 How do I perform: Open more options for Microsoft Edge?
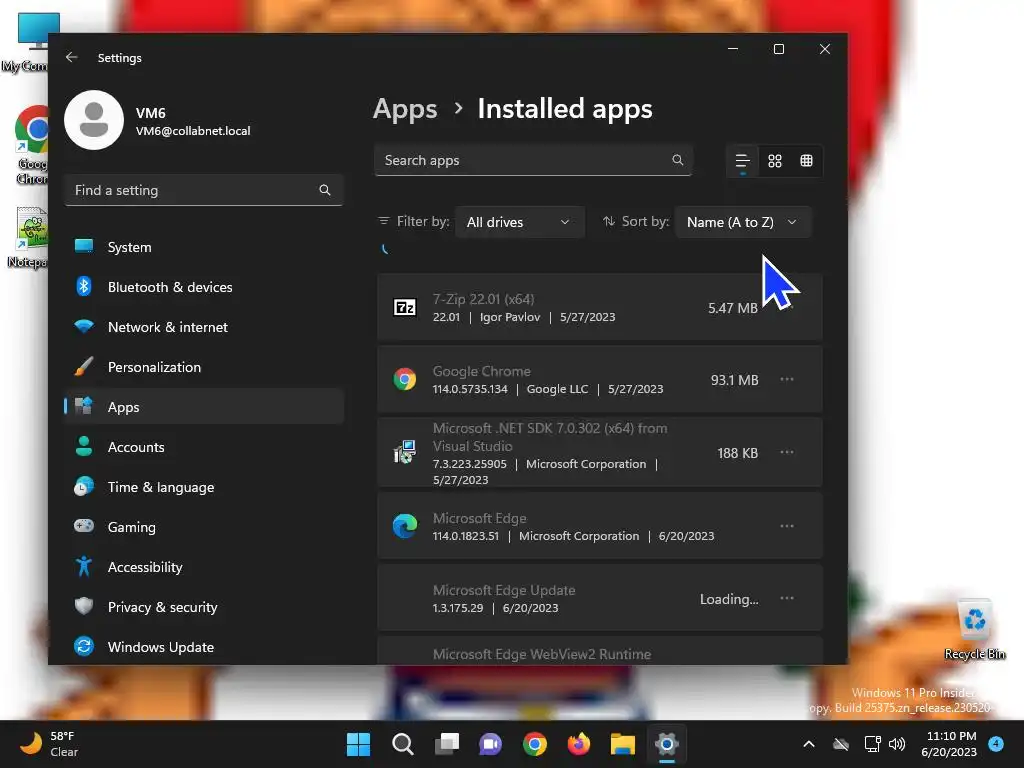(x=787, y=526)
